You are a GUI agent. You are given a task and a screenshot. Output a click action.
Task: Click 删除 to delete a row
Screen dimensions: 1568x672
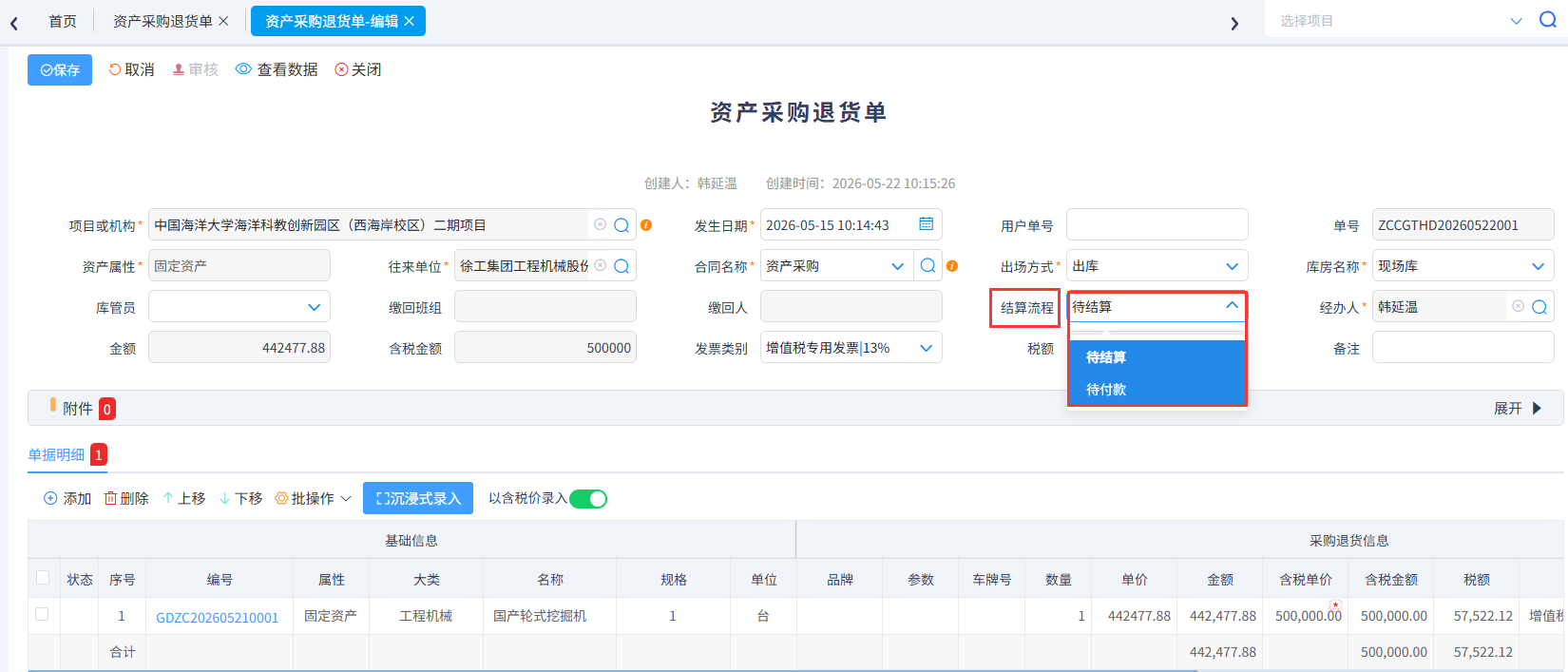coord(126,499)
